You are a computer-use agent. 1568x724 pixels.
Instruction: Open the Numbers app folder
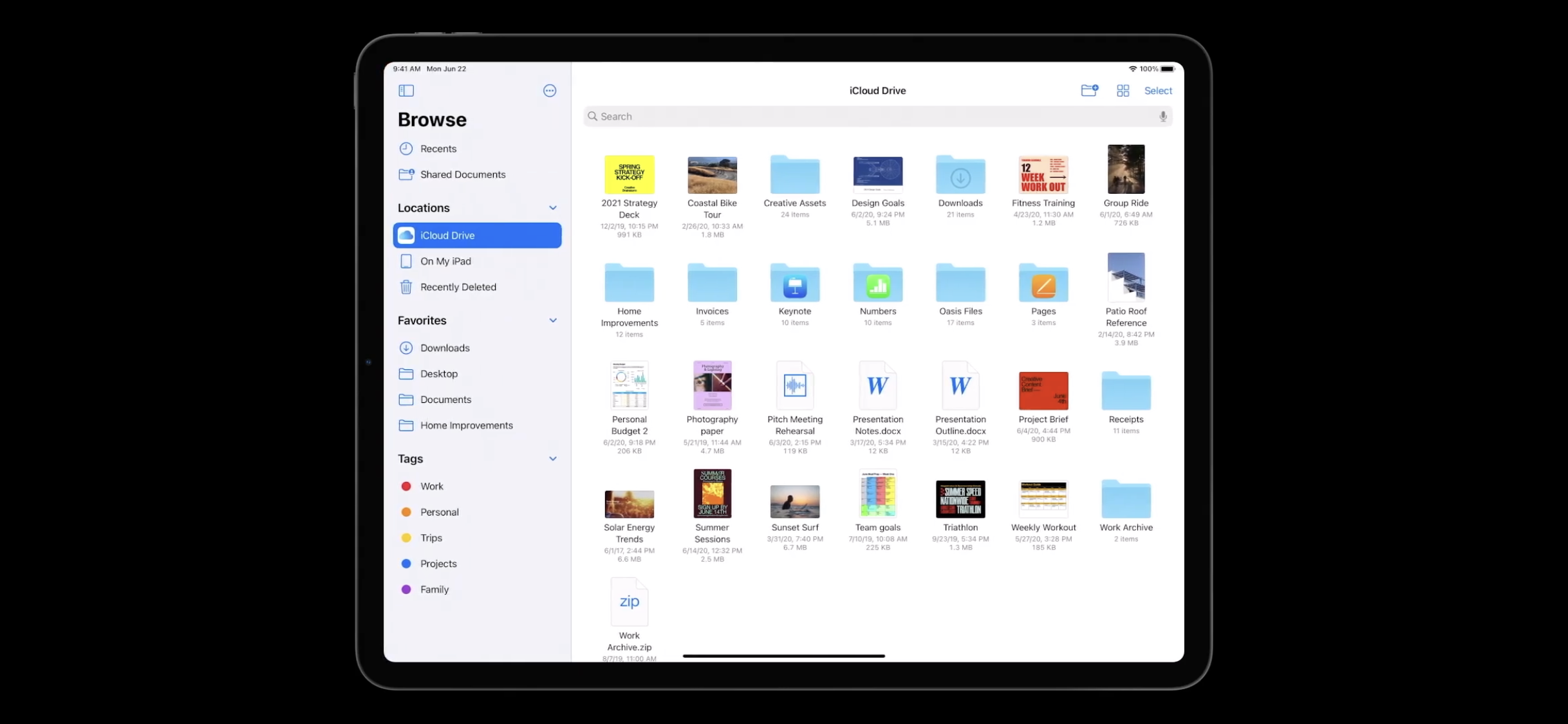(877, 284)
